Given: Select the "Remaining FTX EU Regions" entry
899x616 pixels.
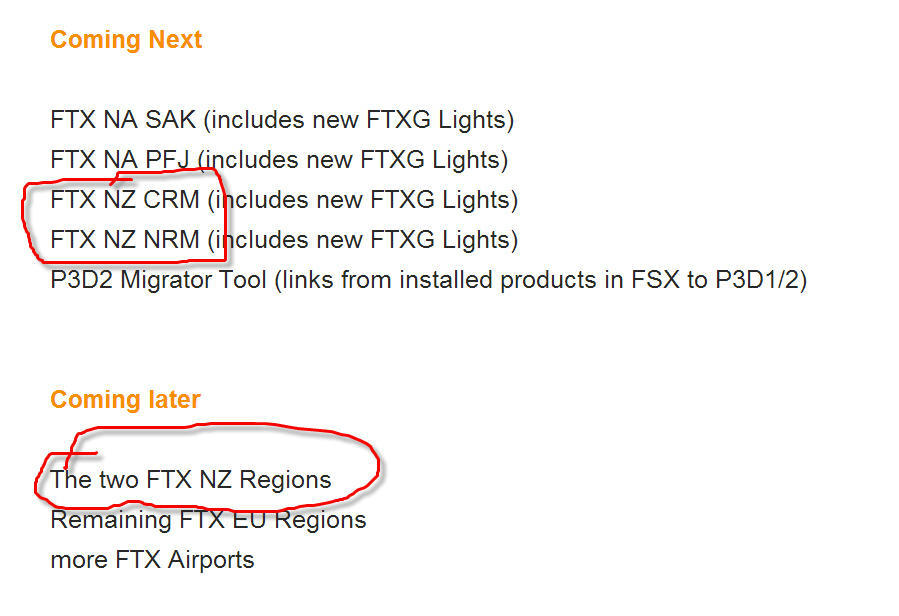Looking at the screenshot, I should click(208, 520).
